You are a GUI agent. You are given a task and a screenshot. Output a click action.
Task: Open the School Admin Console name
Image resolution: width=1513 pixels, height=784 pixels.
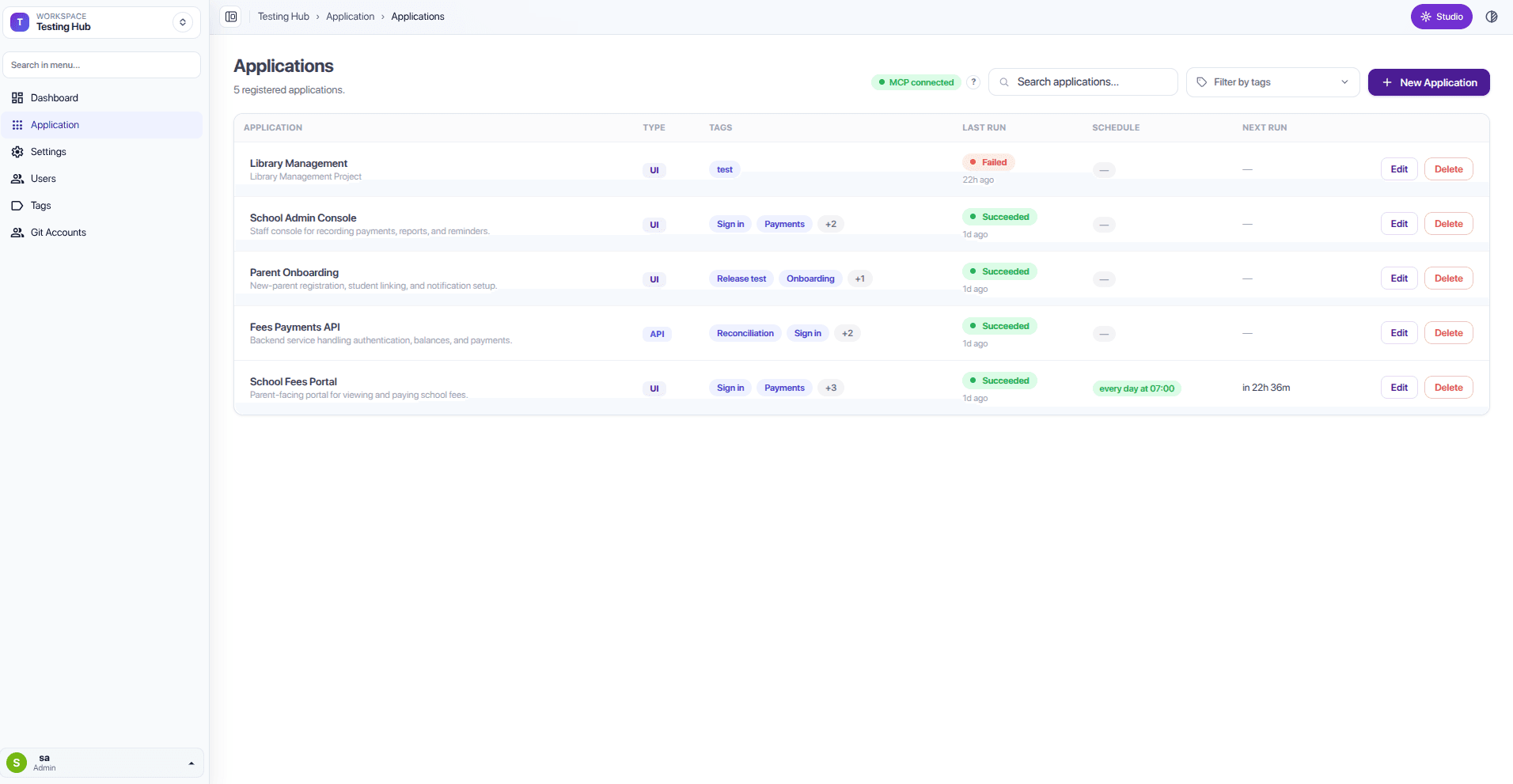pyautogui.click(x=303, y=218)
